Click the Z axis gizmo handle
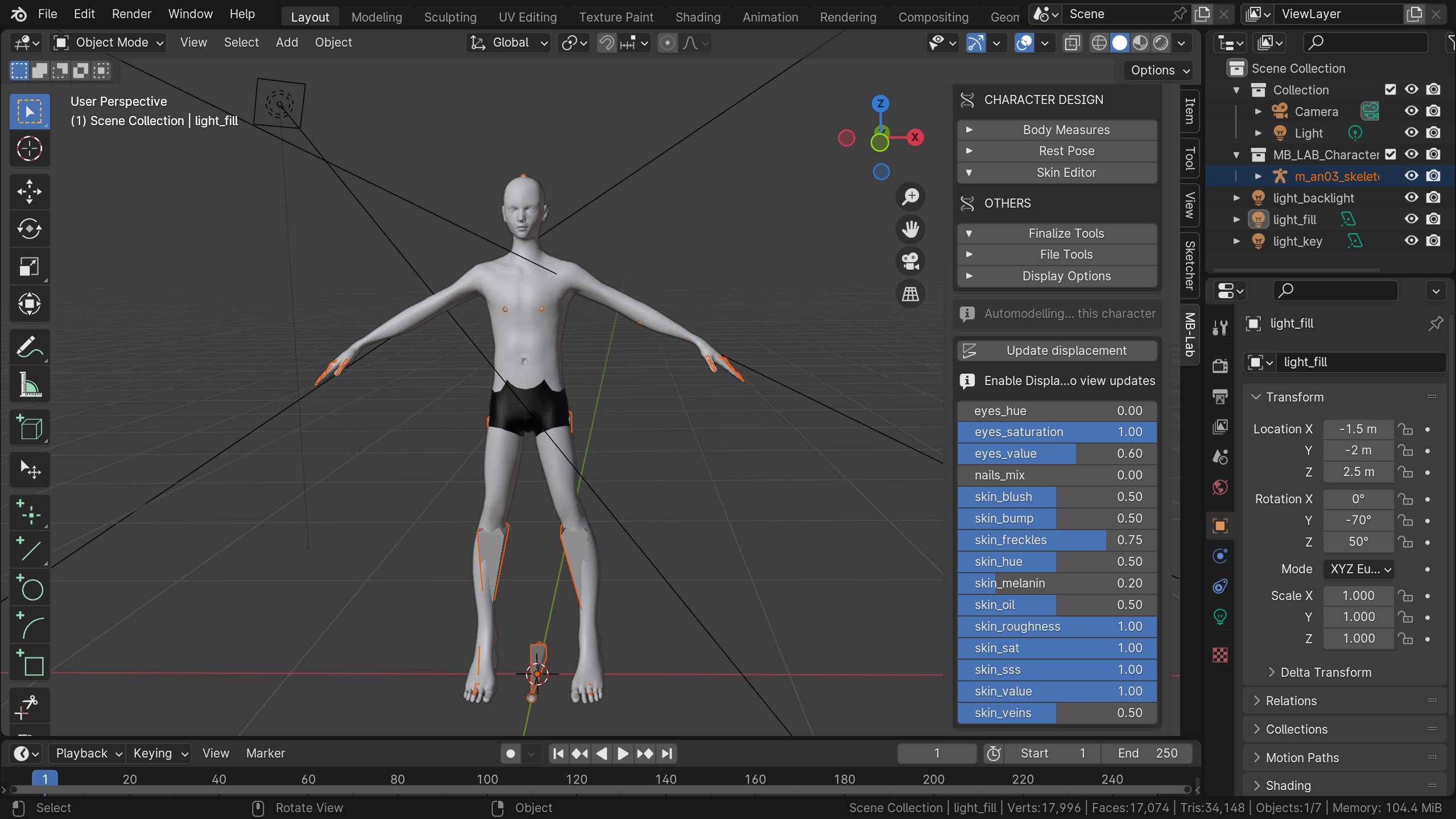Image resolution: width=1456 pixels, height=819 pixels. tap(880, 104)
